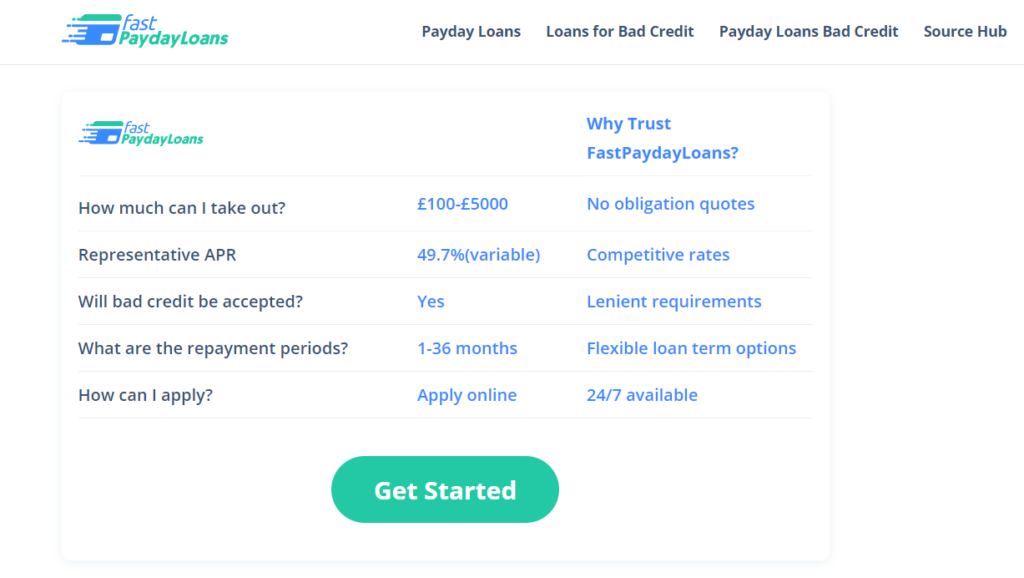Click the Representative APR row label
This screenshot has height=578, width=1024.
[157, 255]
